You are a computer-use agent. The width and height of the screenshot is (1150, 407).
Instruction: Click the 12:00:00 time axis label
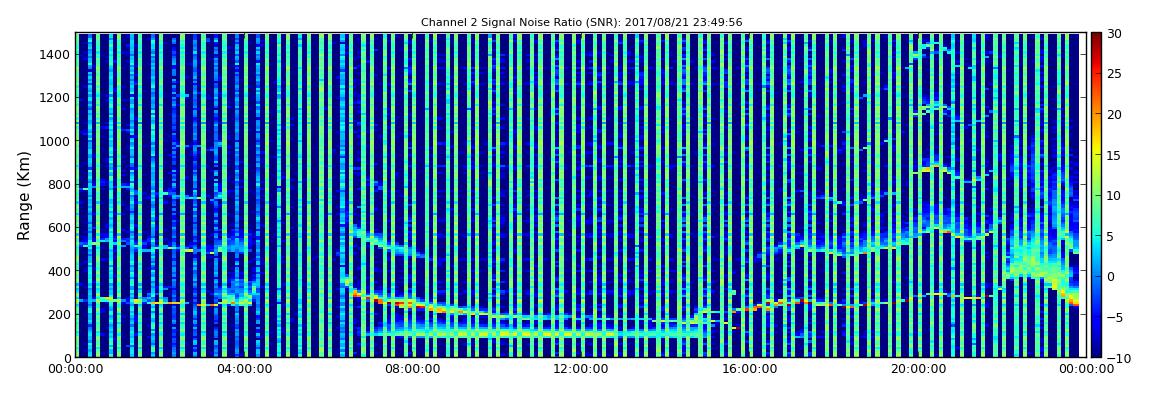tap(582, 369)
